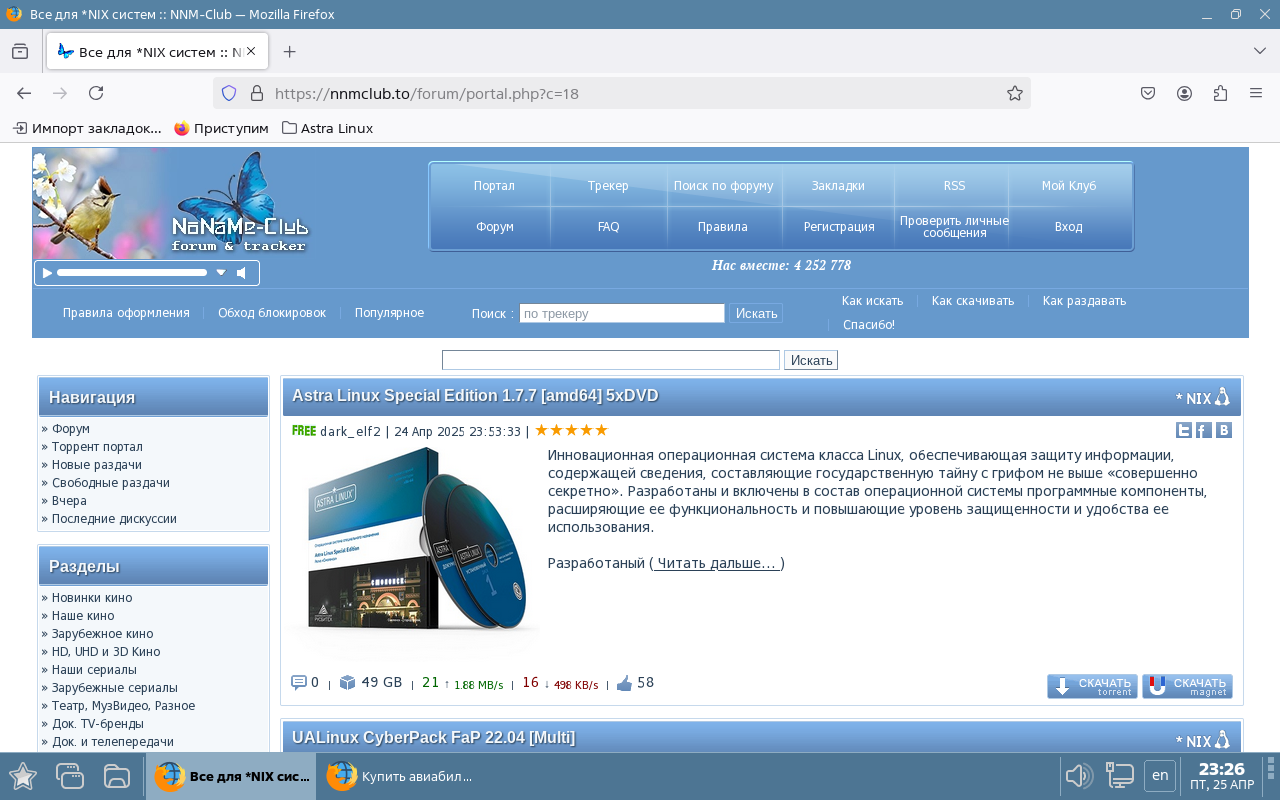Click Искать button beside tracker search
This screenshot has height=800, width=1280.
tap(756, 313)
